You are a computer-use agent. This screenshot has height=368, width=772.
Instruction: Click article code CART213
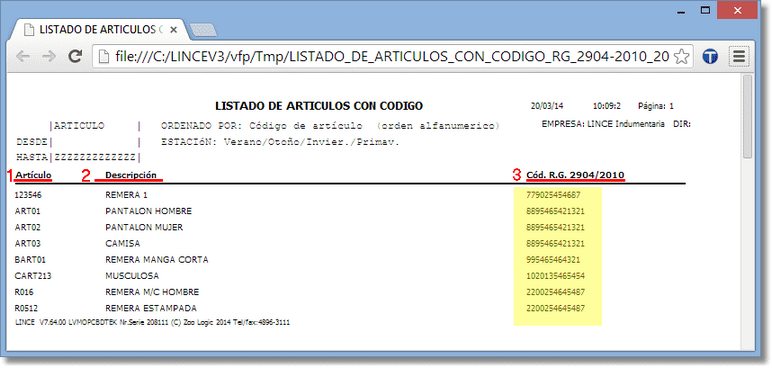coord(33,276)
